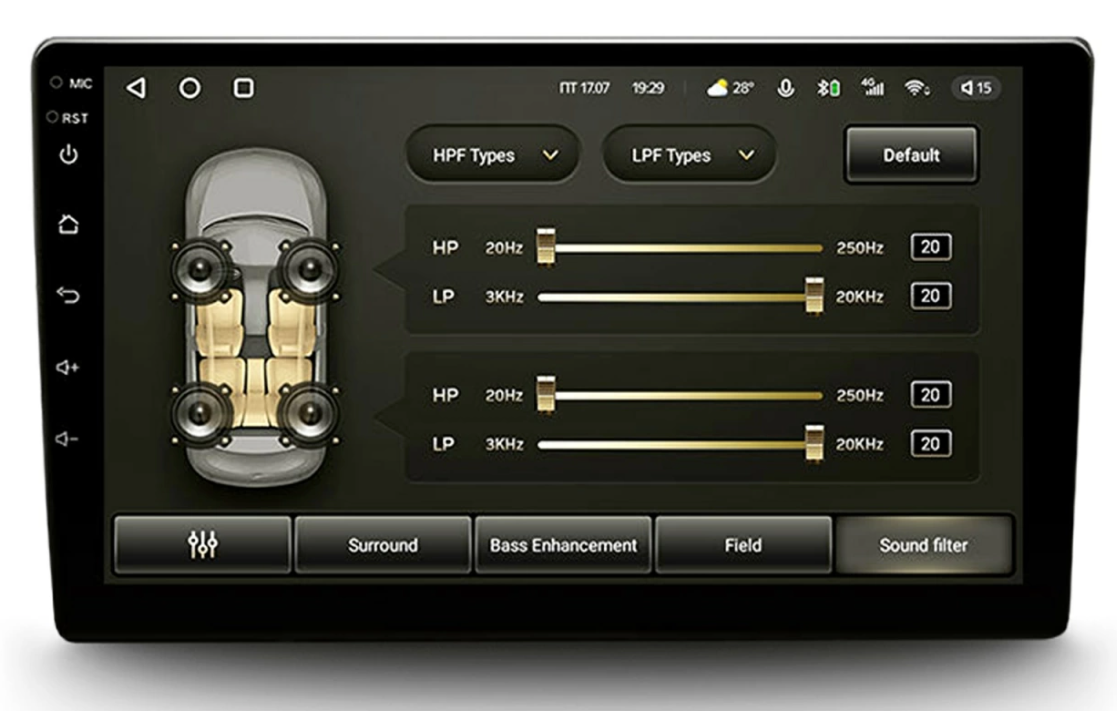1117x711 pixels.
Task: Tap the weather icon in status bar
Action: (x=717, y=88)
